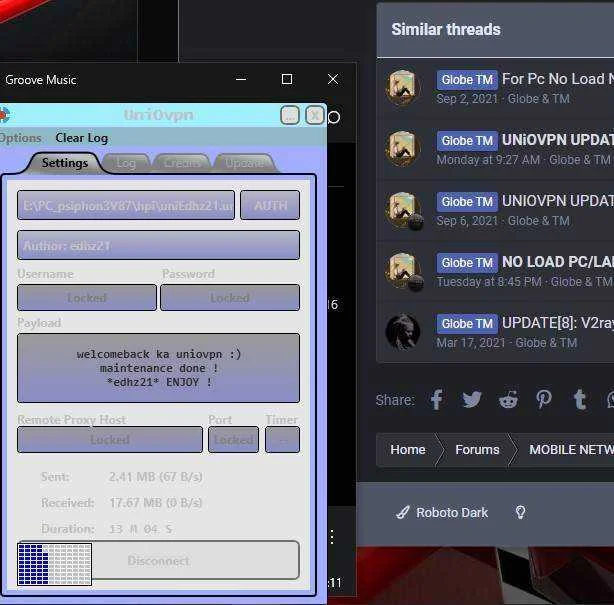
Task: Click the locked Port field
Action: pyautogui.click(x=233, y=439)
